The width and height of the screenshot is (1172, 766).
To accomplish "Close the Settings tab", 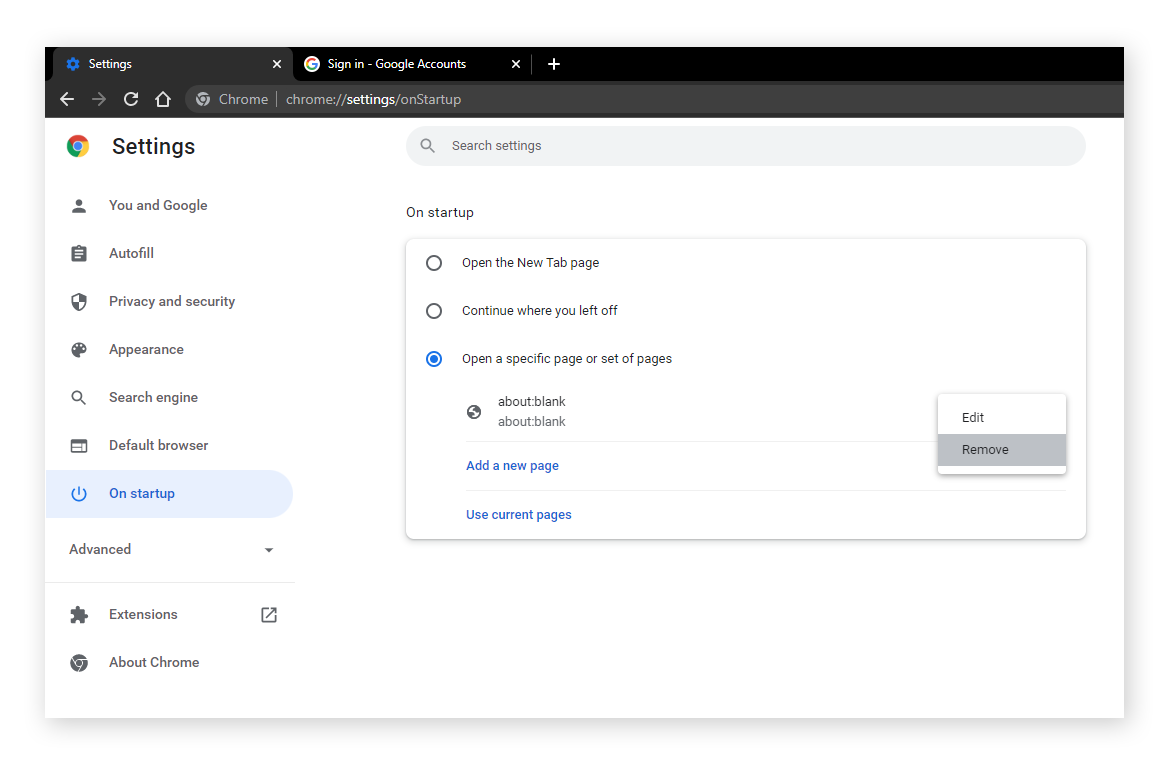I will (x=277, y=64).
